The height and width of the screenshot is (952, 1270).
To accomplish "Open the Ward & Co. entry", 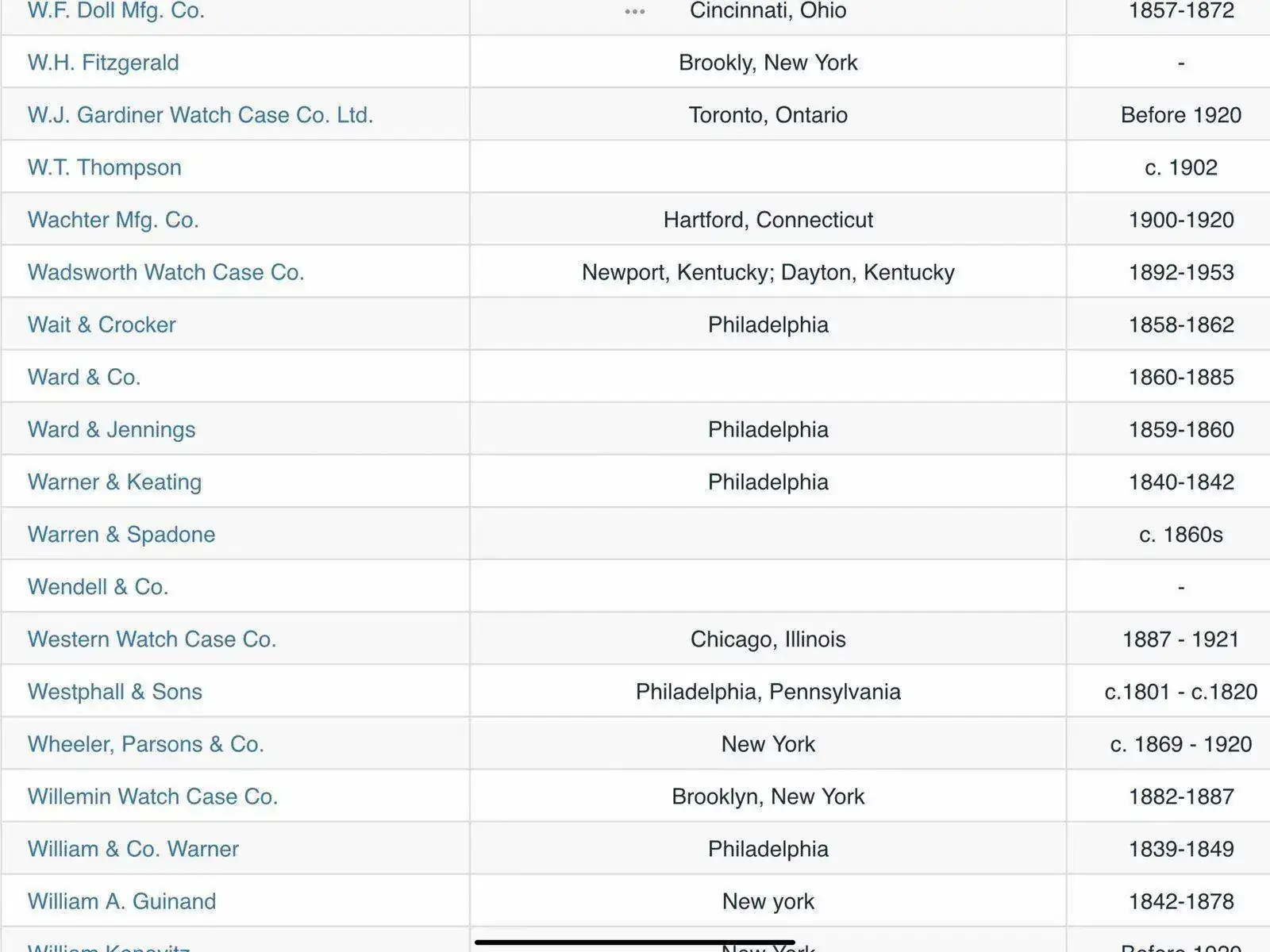I will [x=84, y=377].
